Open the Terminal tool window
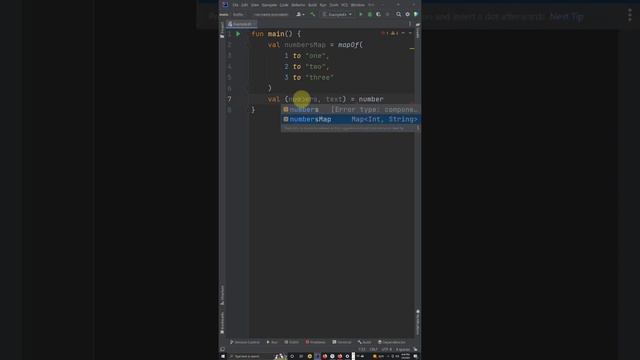 [342, 342]
